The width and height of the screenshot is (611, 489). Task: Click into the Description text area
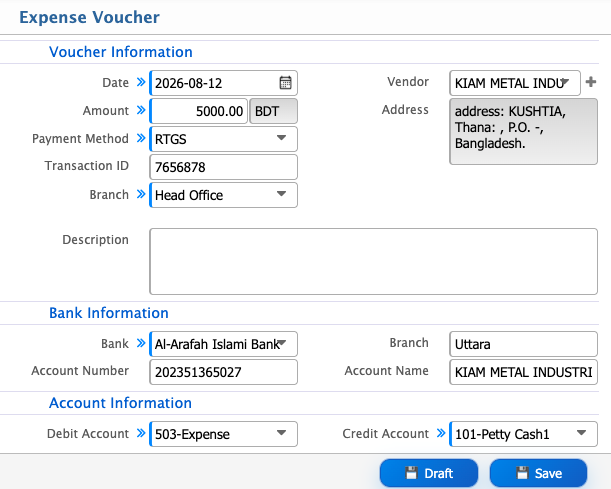(373, 261)
